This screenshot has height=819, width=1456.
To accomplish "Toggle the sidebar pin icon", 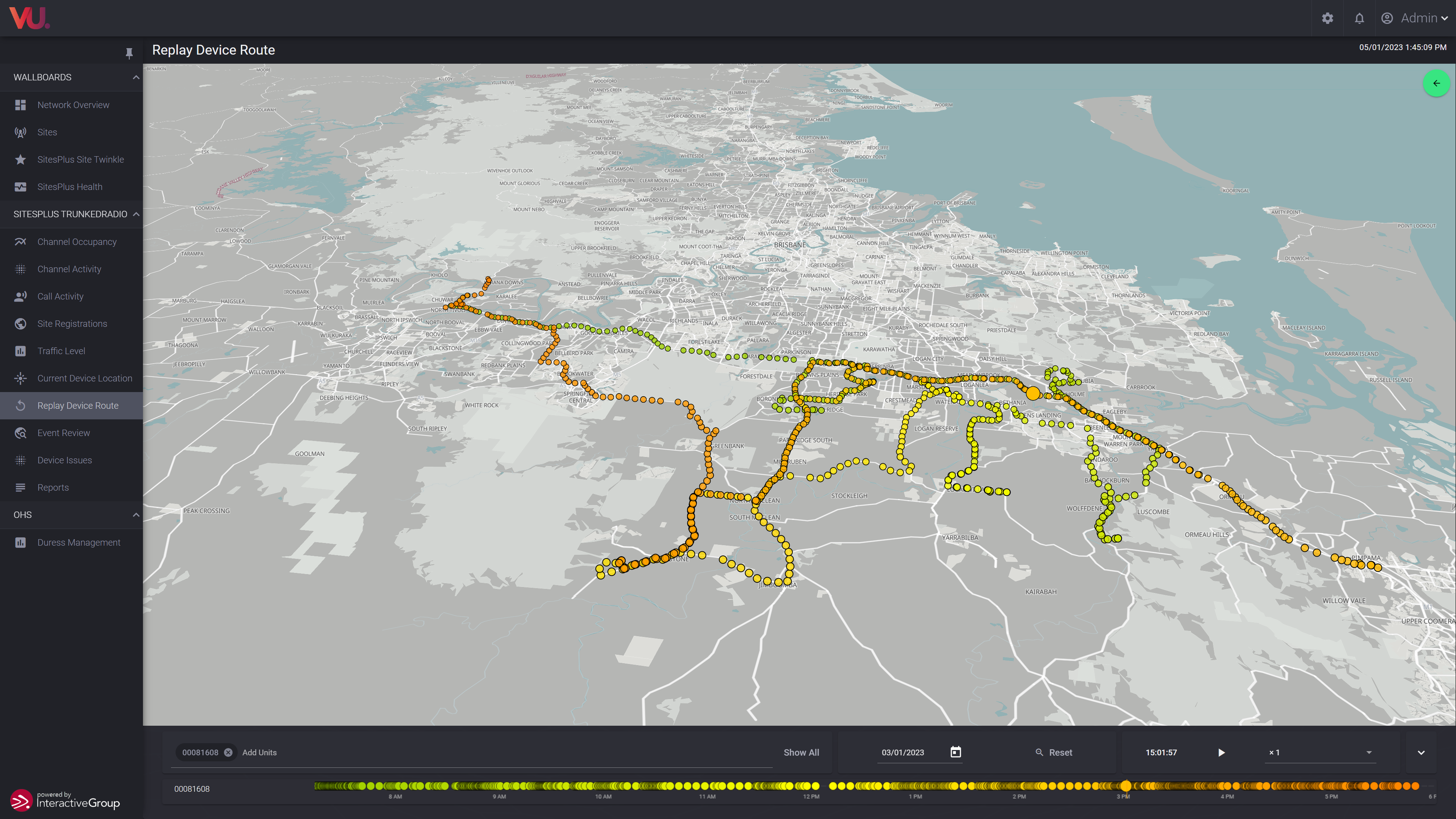I will click(129, 53).
